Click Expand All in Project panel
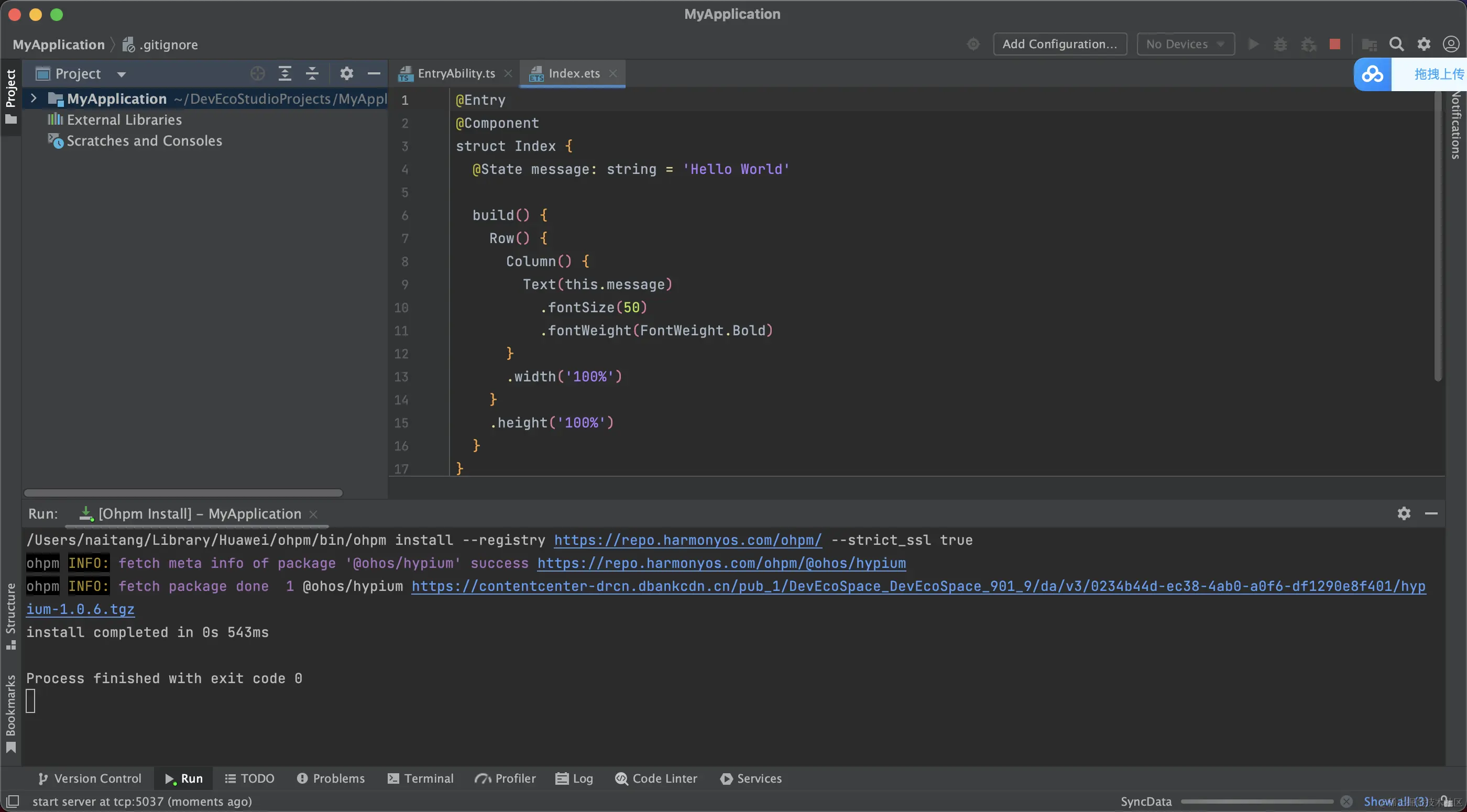 (x=284, y=73)
